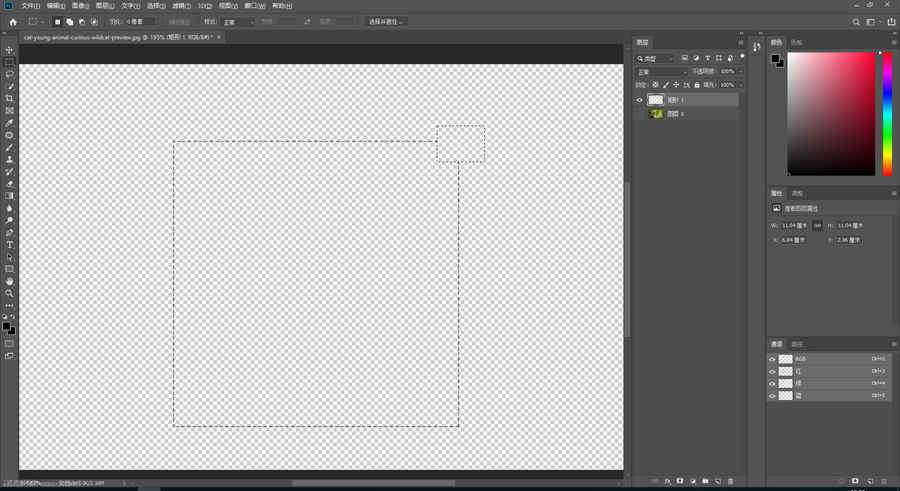Click the Home button in options bar
Screen dimensions: 900x491
tap(13, 22)
